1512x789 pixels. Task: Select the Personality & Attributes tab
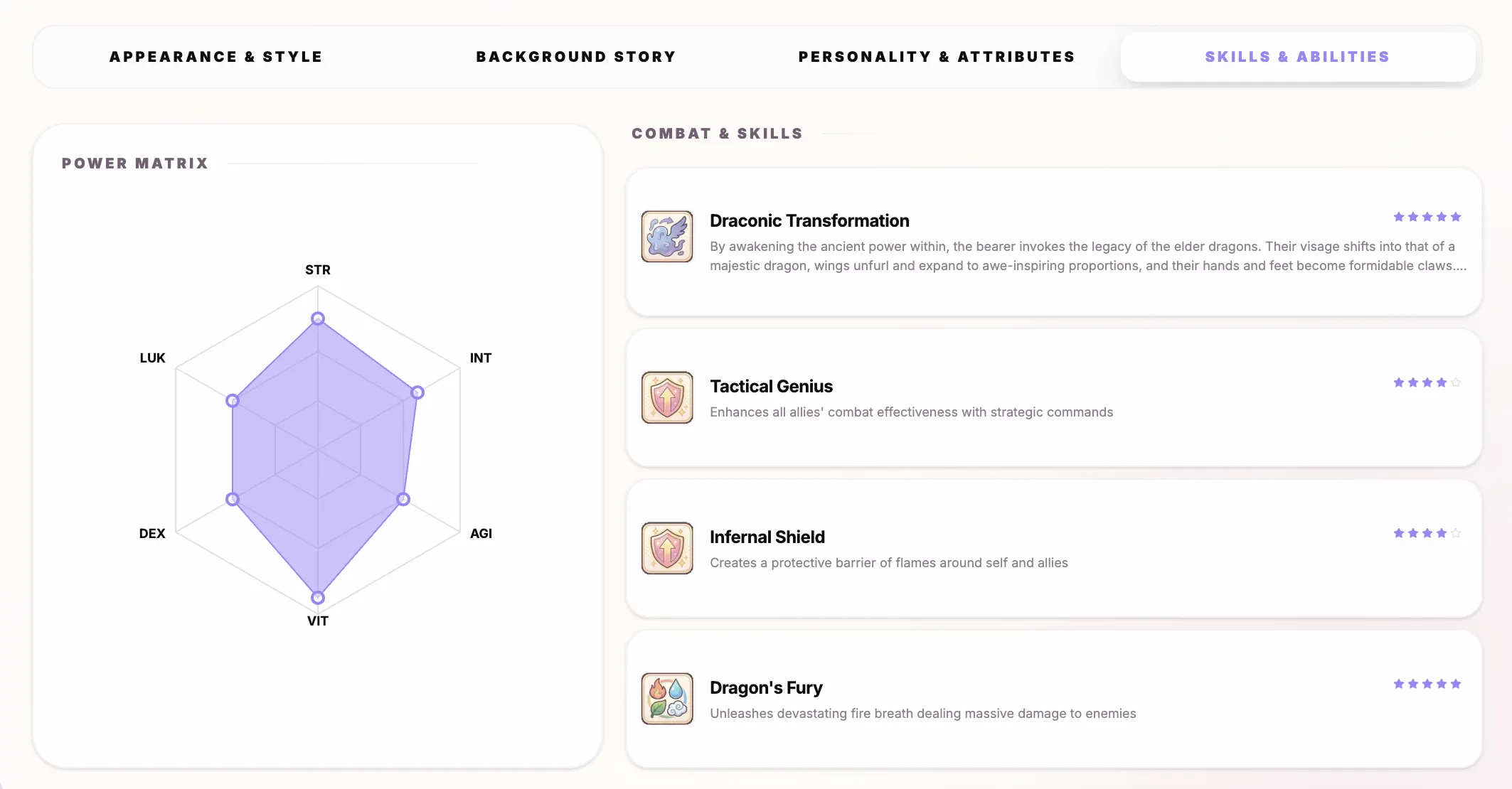coord(937,56)
